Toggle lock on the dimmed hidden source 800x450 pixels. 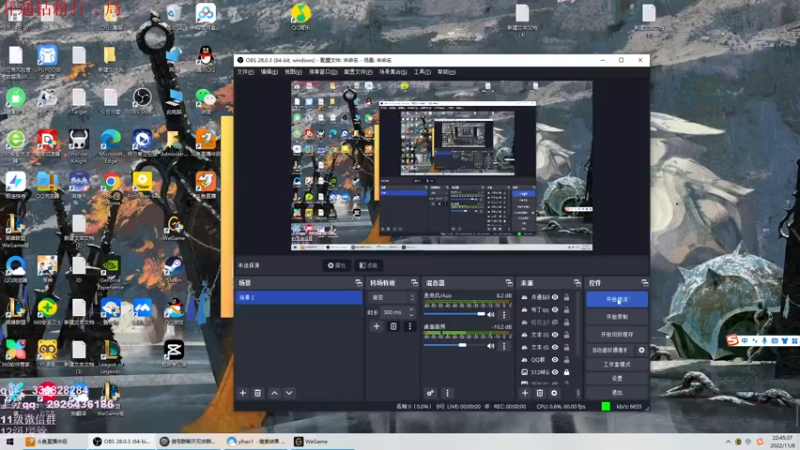[566, 322]
